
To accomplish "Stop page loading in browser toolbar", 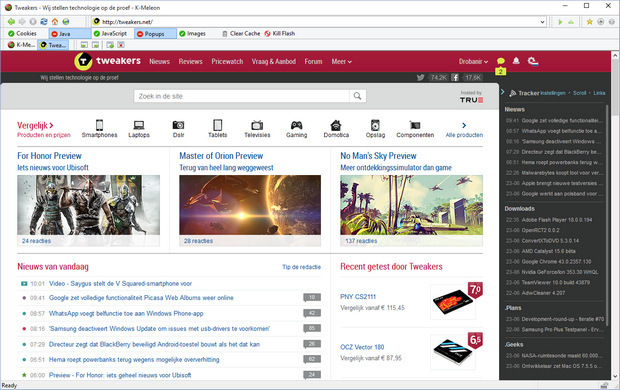I will pyautogui.click(x=33, y=22).
